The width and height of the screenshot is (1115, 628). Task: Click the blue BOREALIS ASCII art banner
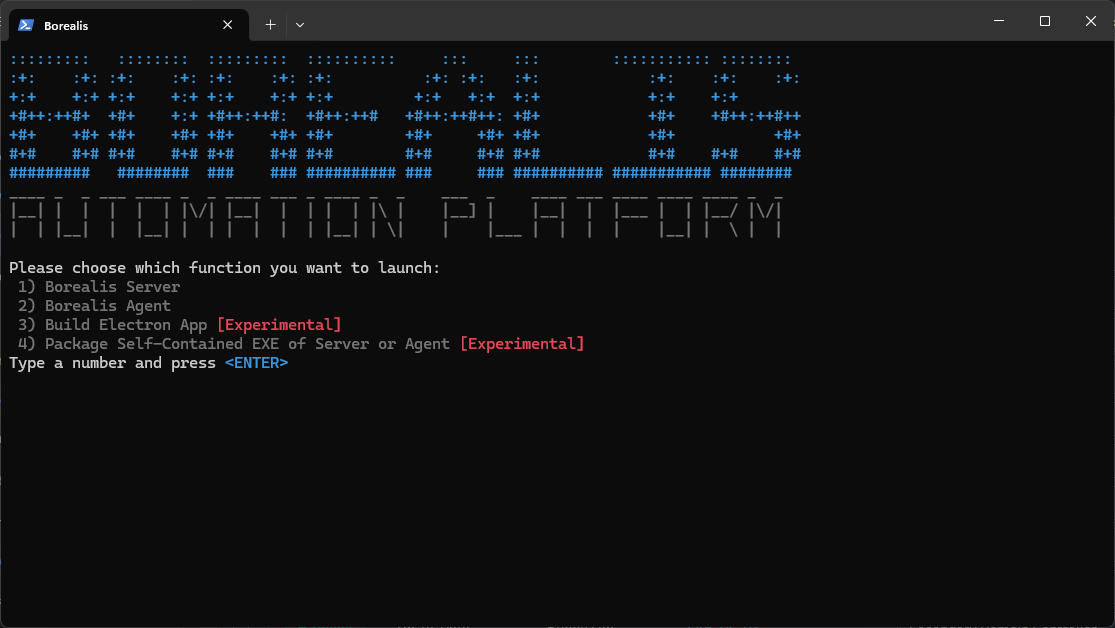[x=404, y=116]
